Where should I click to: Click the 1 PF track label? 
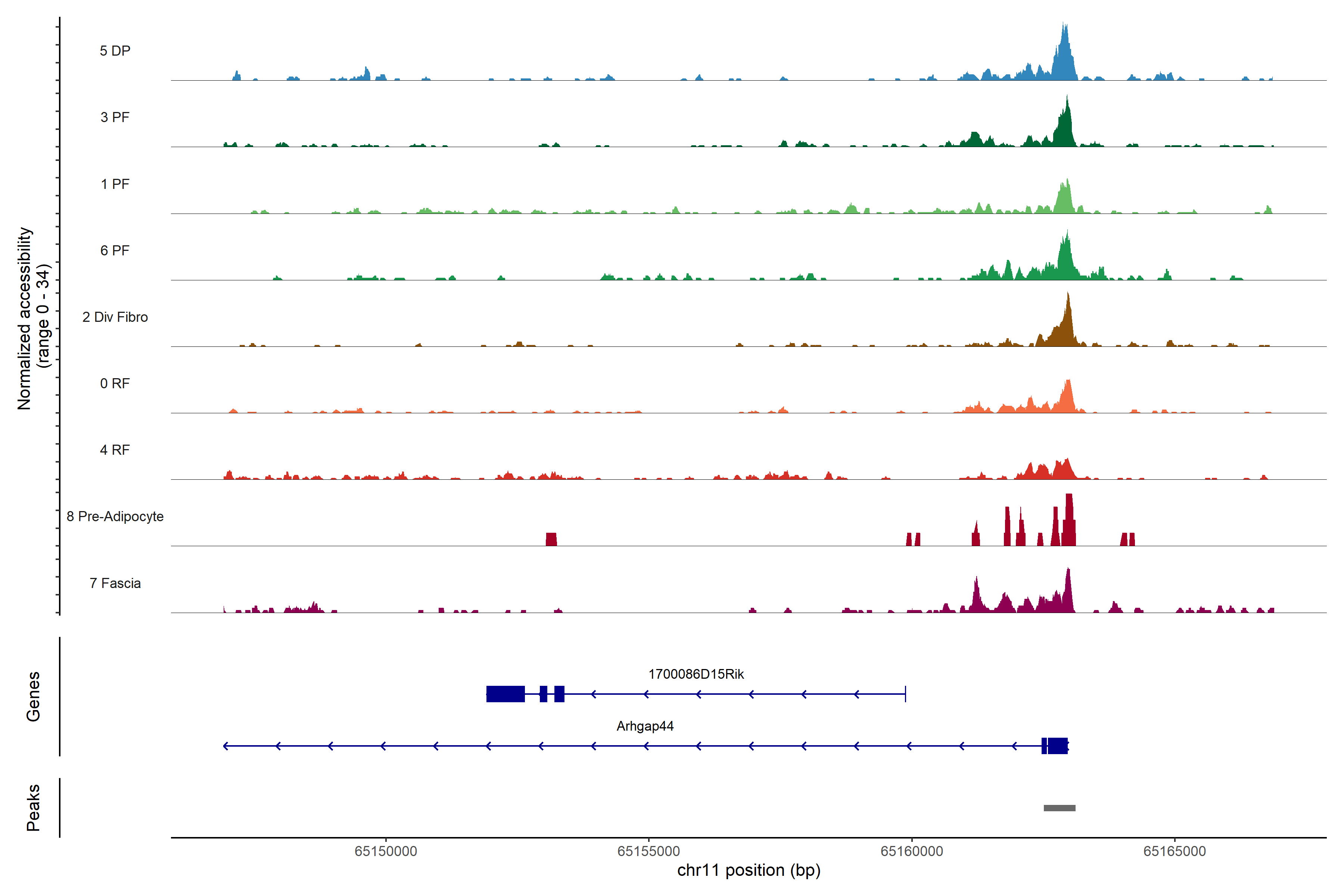pos(115,184)
